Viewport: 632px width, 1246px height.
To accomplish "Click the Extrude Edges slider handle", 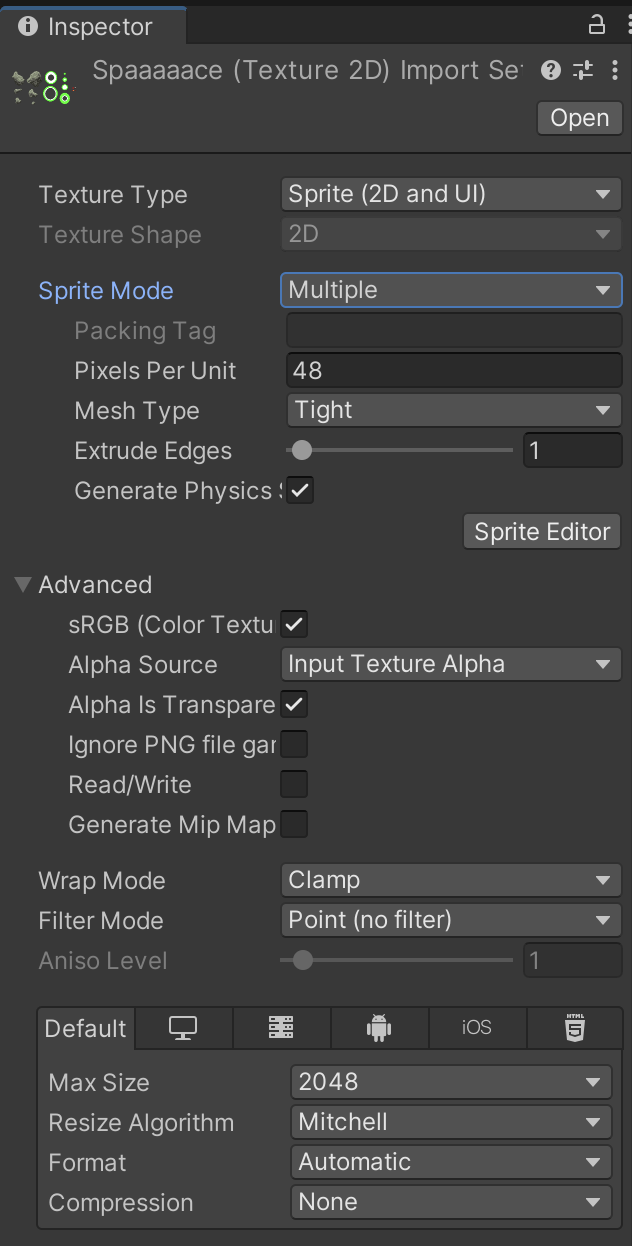I will tap(302, 451).
